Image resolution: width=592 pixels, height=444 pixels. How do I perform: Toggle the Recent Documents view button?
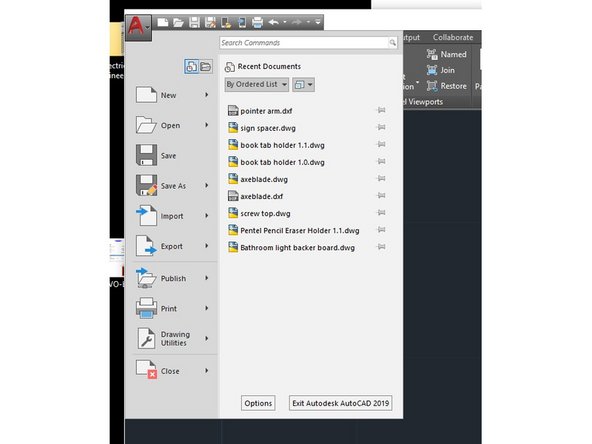click(x=191, y=66)
